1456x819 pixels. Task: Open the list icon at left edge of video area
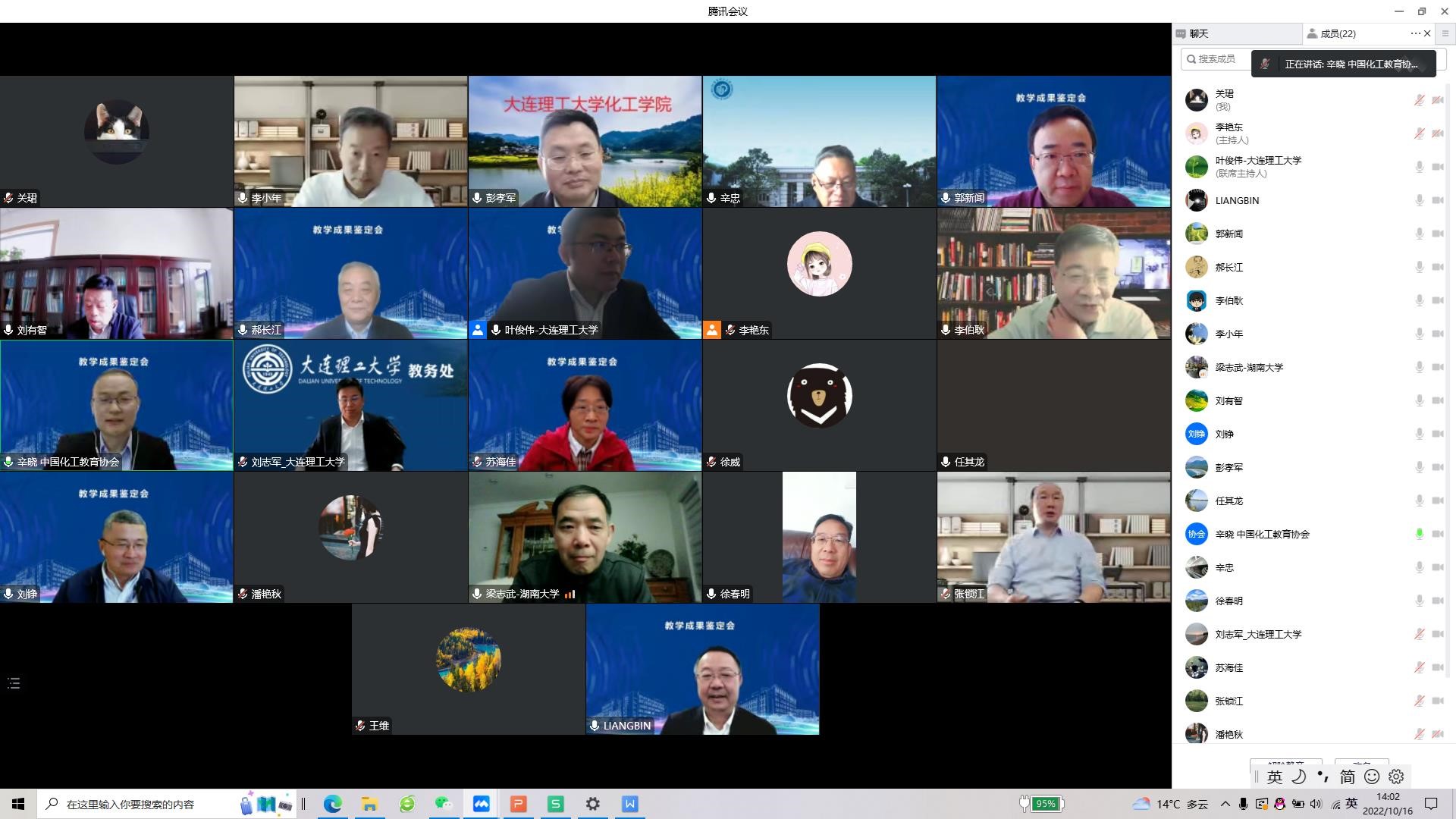pyautogui.click(x=14, y=683)
